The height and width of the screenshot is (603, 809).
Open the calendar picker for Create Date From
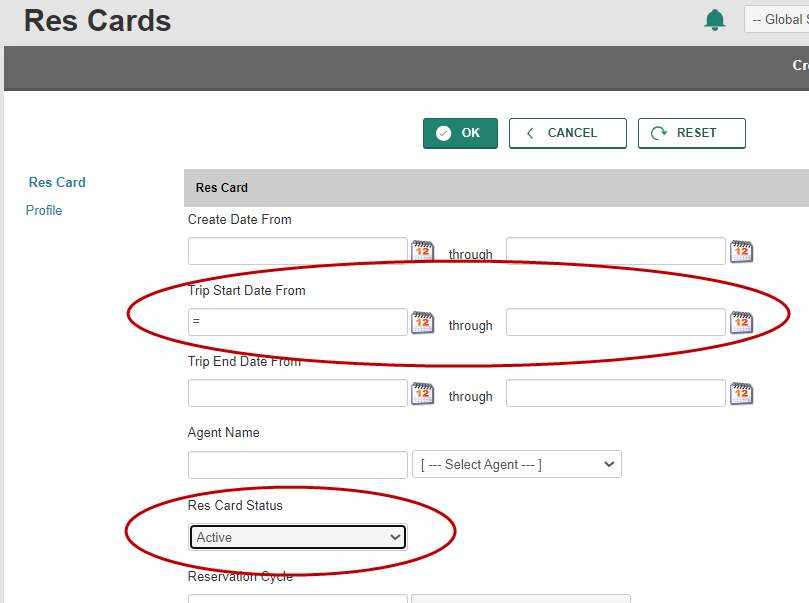pos(422,251)
